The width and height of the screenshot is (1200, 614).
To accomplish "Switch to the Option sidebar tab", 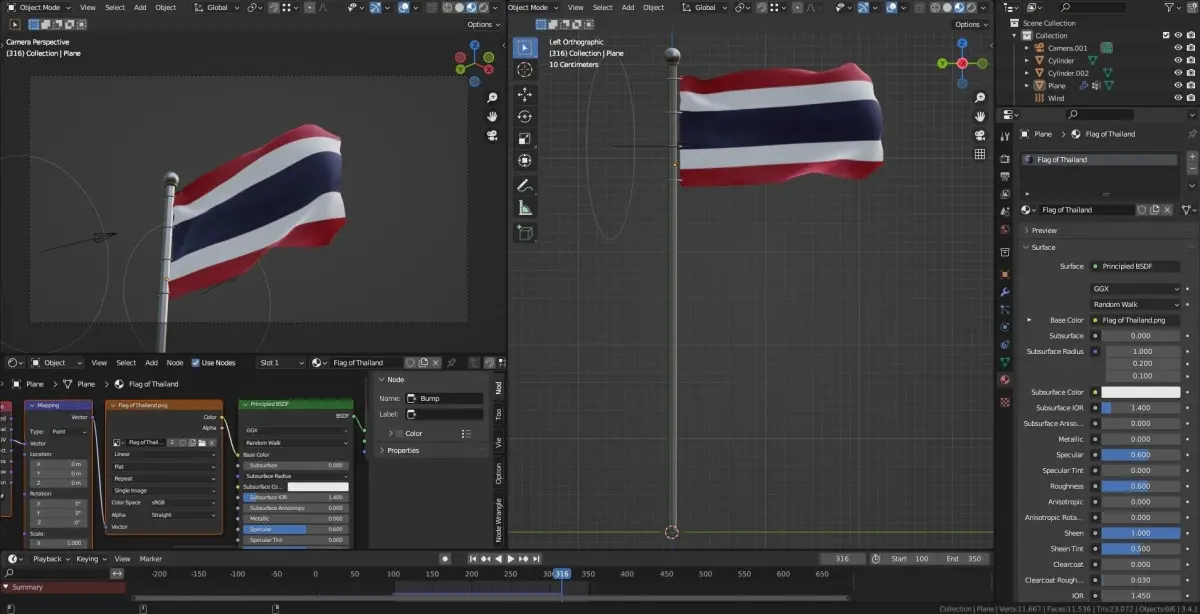I will point(499,474).
